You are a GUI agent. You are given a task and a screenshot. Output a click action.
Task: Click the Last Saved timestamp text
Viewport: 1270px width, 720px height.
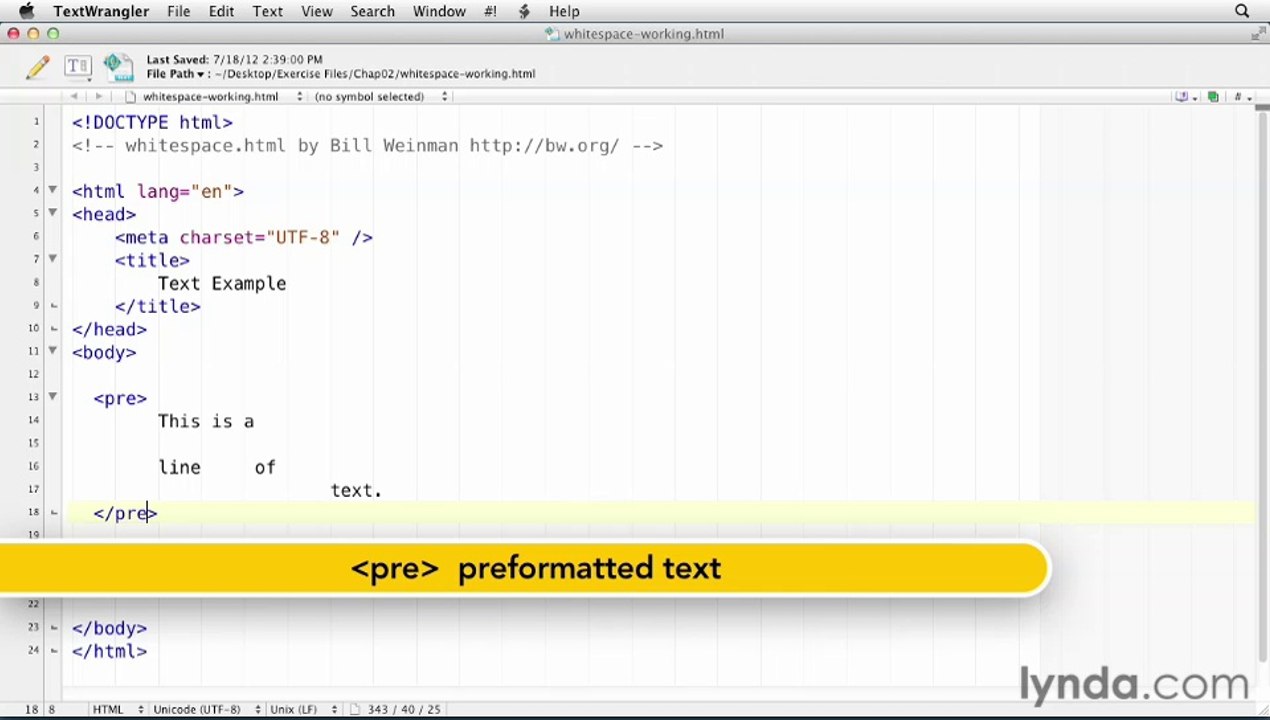click(x=235, y=60)
